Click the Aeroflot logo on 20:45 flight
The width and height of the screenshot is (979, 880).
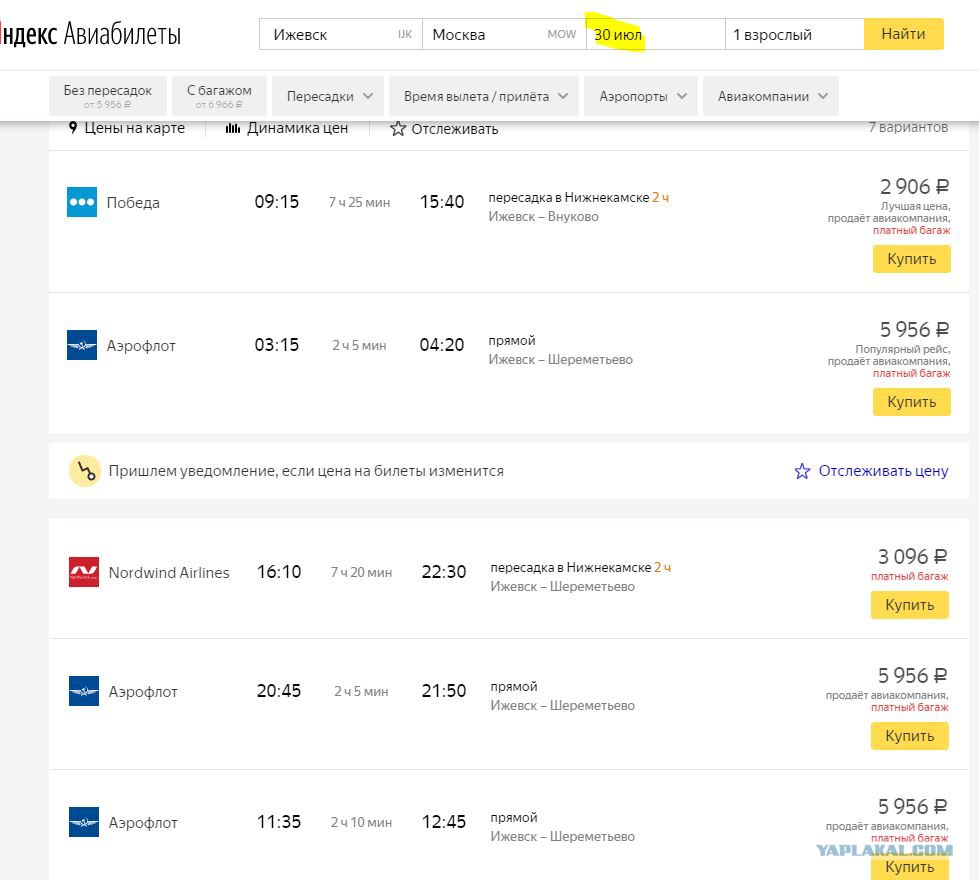[x=84, y=691]
